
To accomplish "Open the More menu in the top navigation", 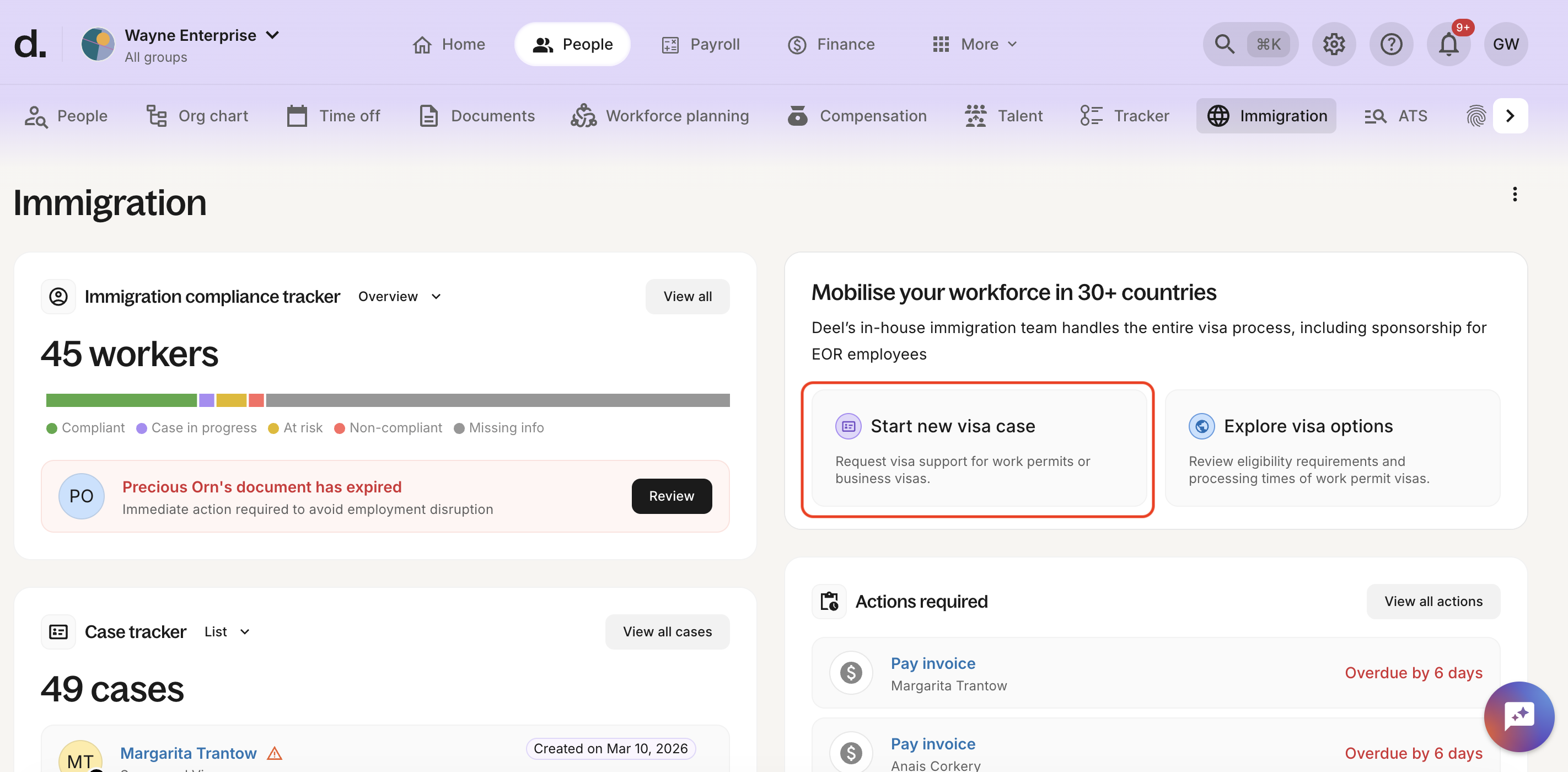I will pos(974,44).
